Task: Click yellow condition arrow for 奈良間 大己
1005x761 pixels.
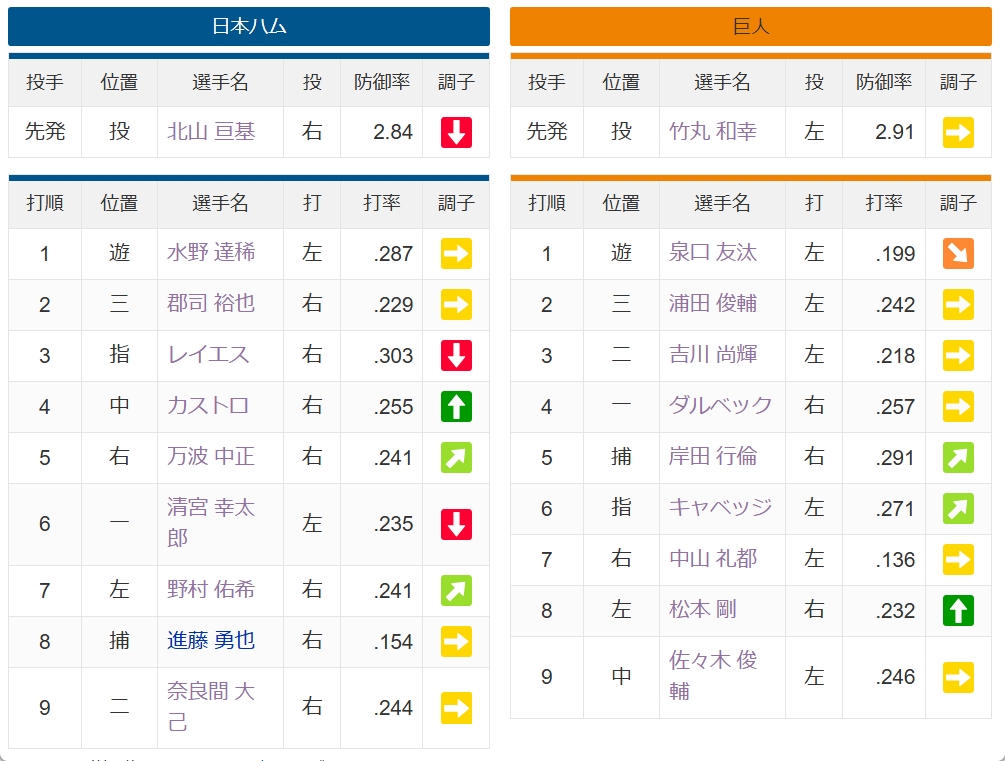Action: [x=456, y=708]
